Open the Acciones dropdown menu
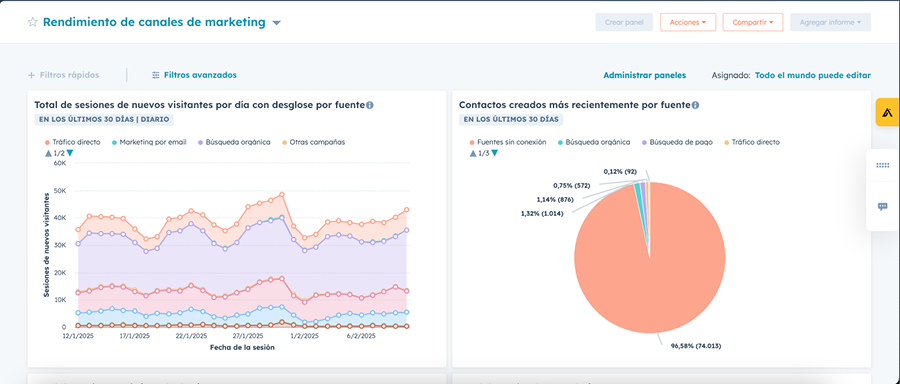This screenshot has height=384, width=900. click(x=688, y=22)
